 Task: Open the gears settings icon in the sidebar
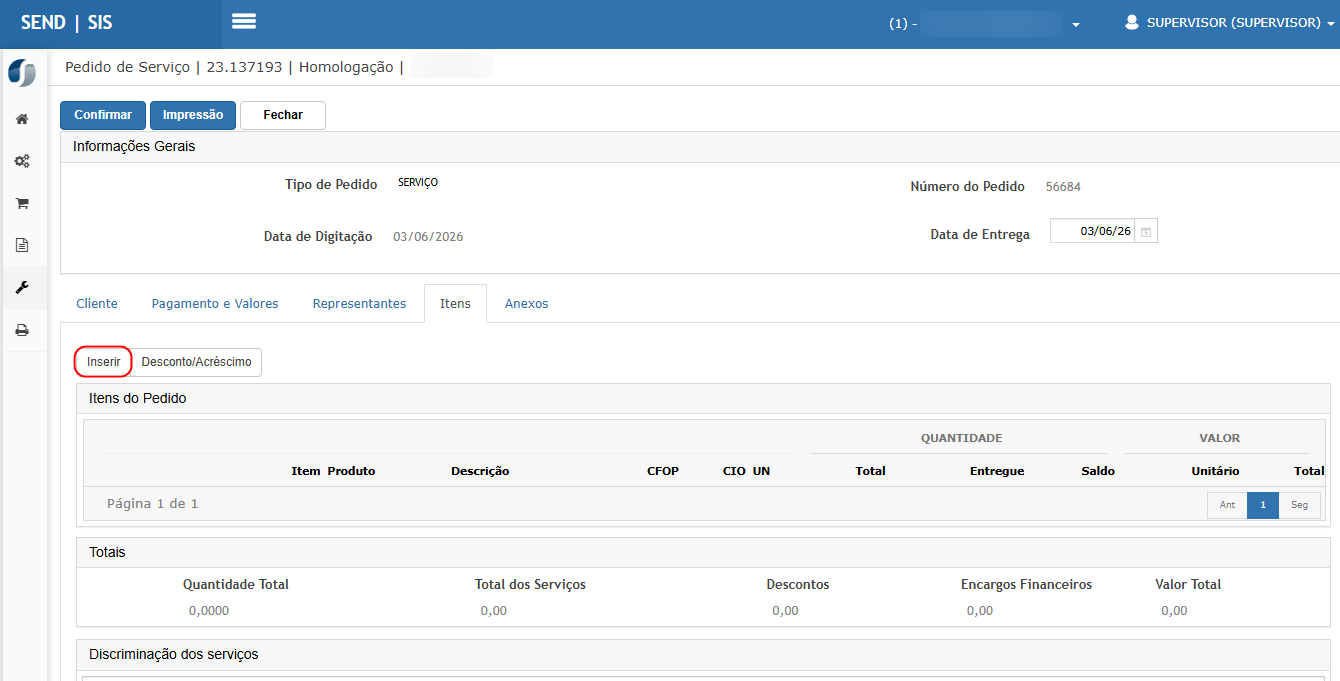coord(22,161)
